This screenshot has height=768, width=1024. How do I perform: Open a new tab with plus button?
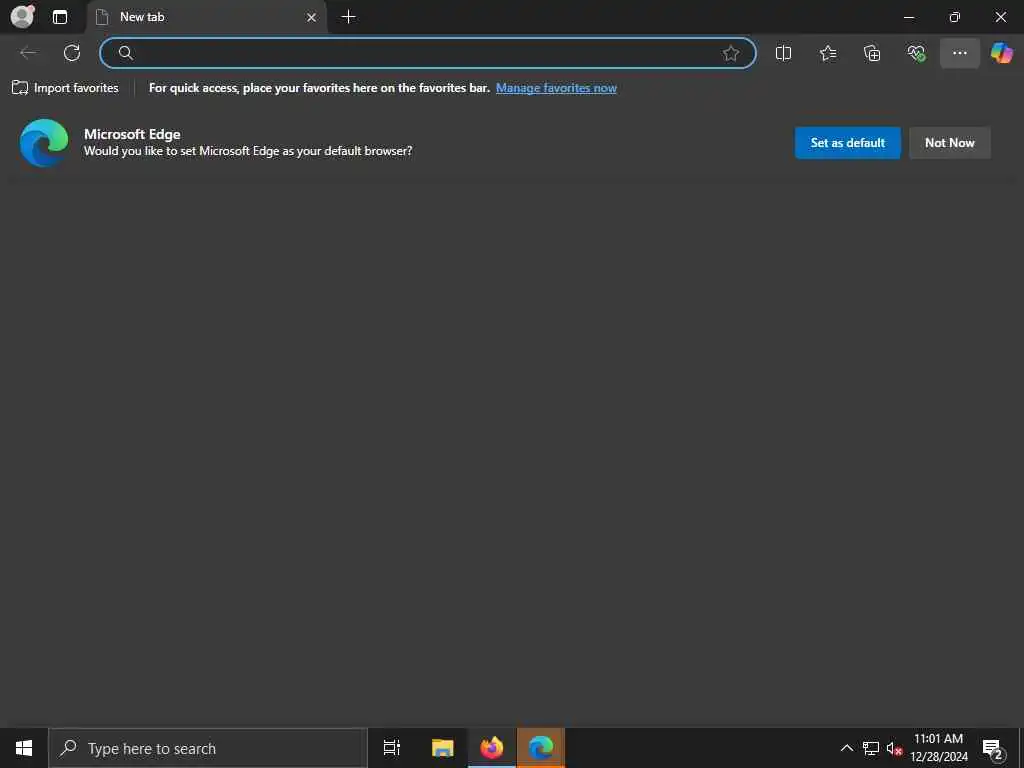(349, 17)
